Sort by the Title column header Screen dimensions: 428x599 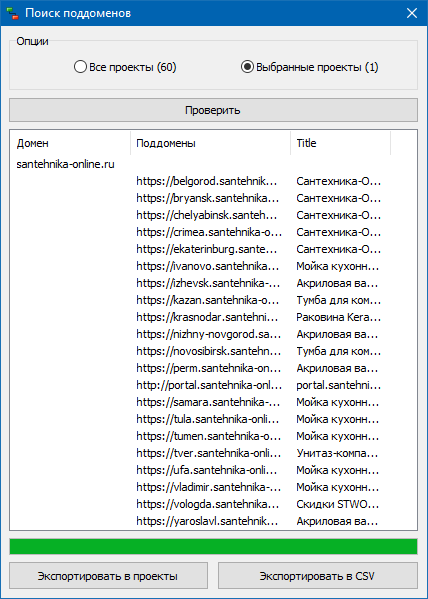pos(340,143)
